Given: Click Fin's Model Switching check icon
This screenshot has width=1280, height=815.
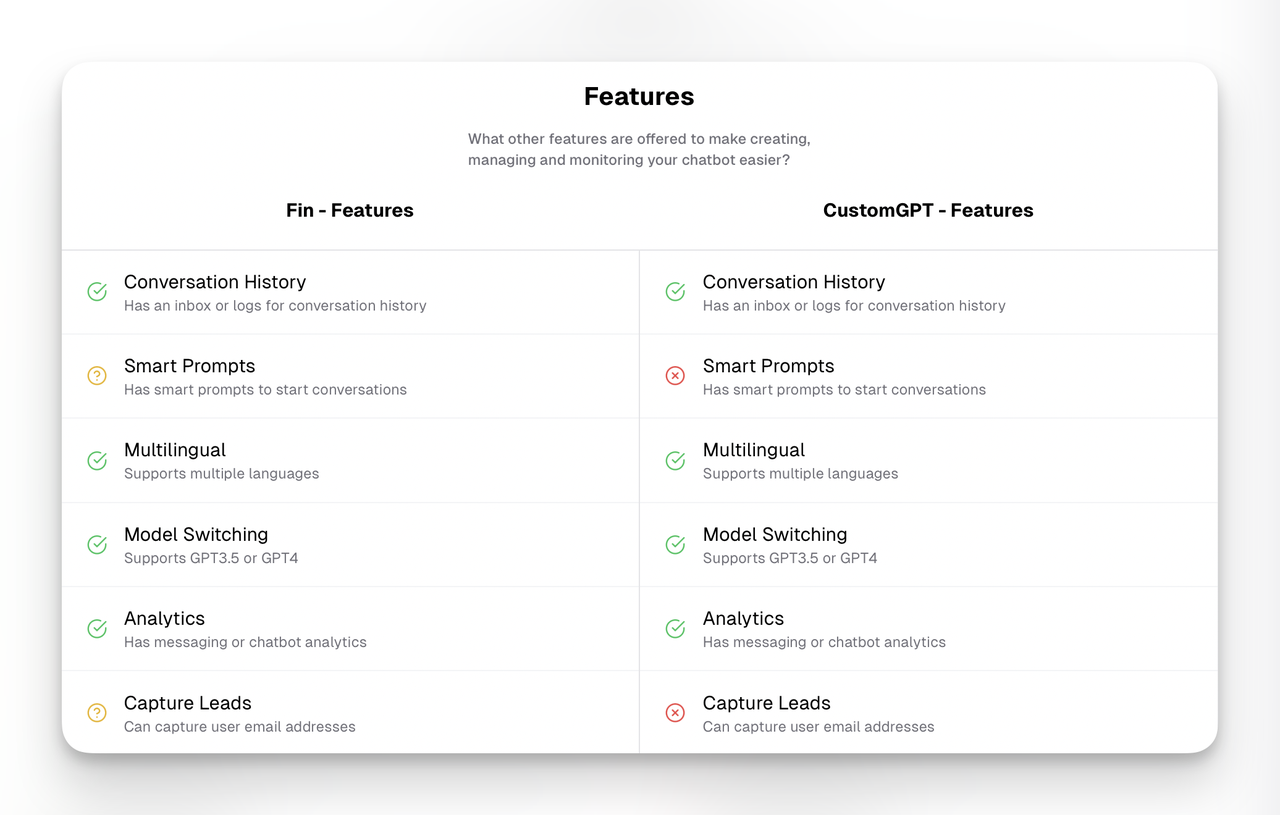Looking at the screenshot, I should click(x=97, y=545).
